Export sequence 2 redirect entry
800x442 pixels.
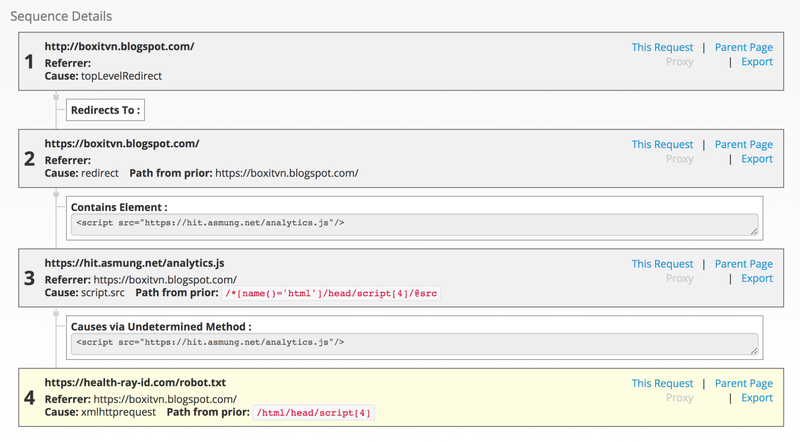point(757,159)
